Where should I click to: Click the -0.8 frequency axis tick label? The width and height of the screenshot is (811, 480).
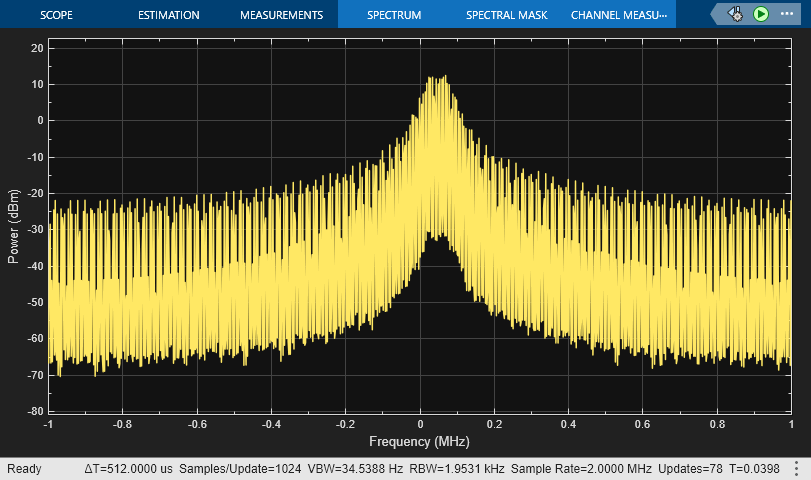[122, 424]
